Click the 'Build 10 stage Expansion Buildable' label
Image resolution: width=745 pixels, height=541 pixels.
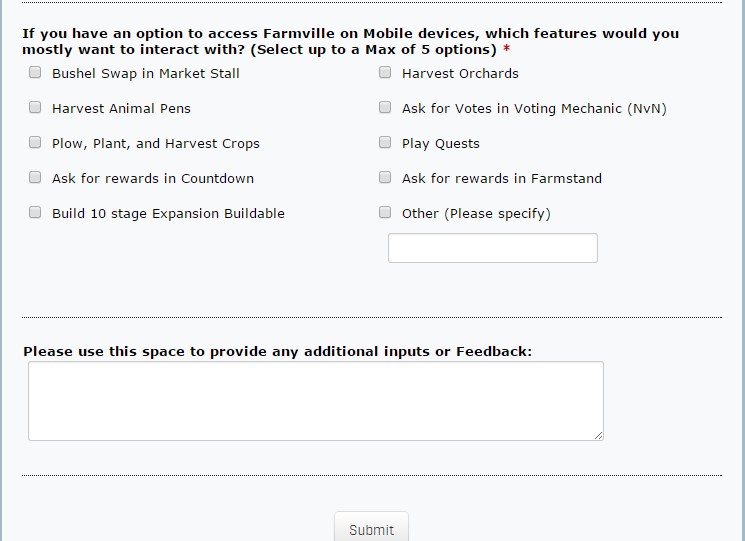(x=168, y=213)
